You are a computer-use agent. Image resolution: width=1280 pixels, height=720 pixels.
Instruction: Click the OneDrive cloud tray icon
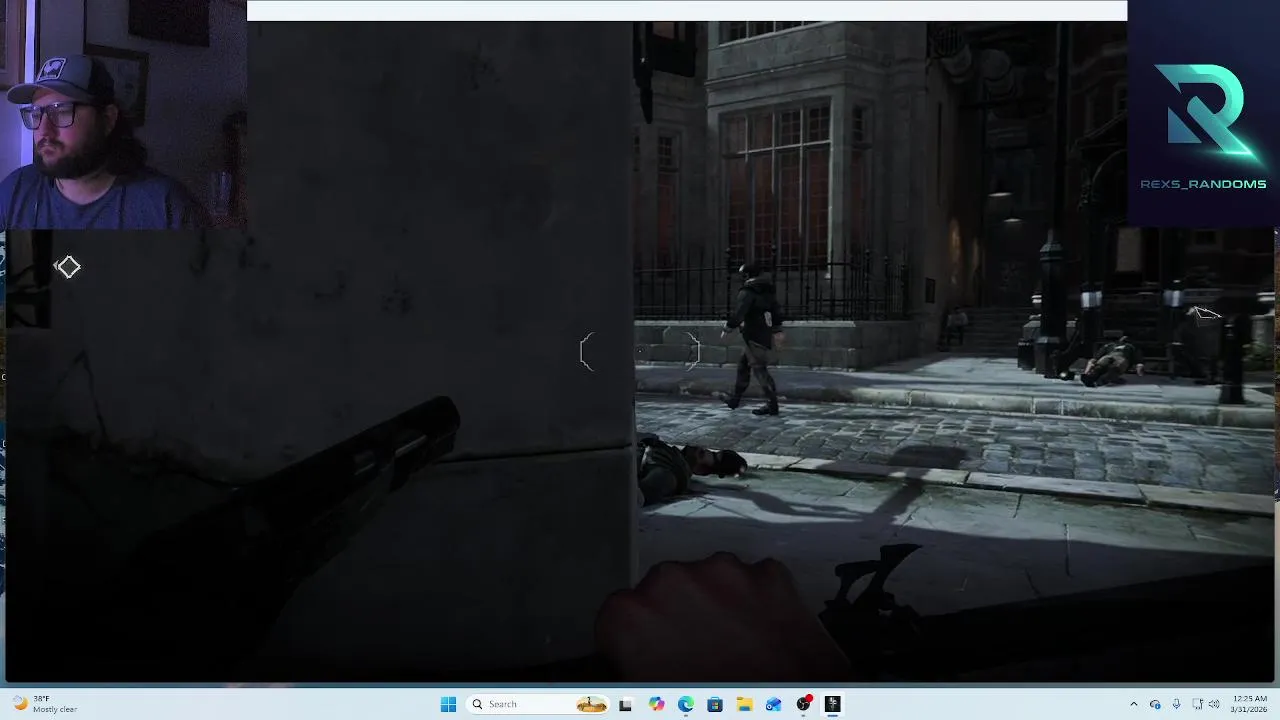pos(1155,704)
